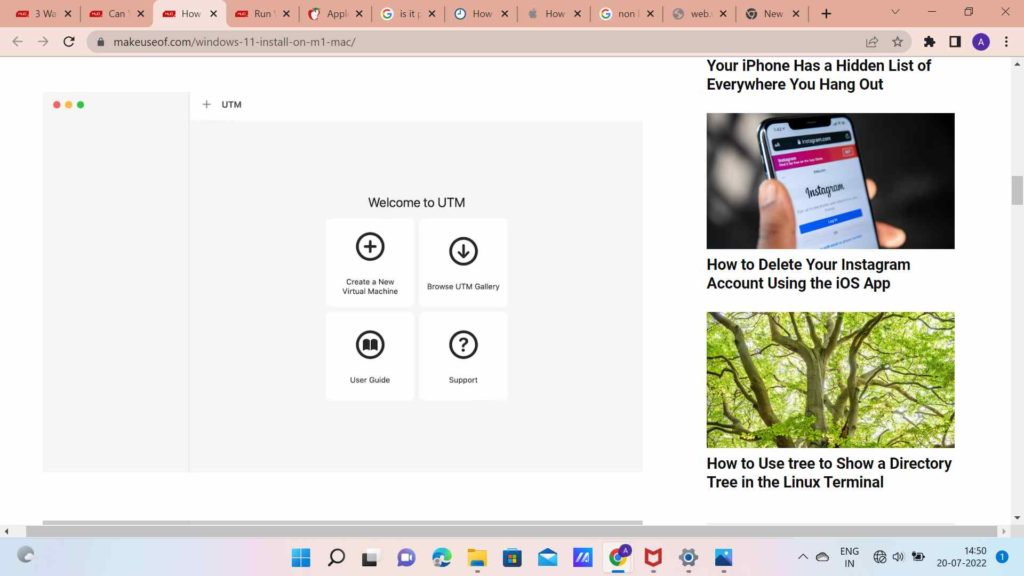Viewport: 1024px width, 576px height.
Task: Click the Create a New Virtual Machine icon
Action: tap(370, 247)
